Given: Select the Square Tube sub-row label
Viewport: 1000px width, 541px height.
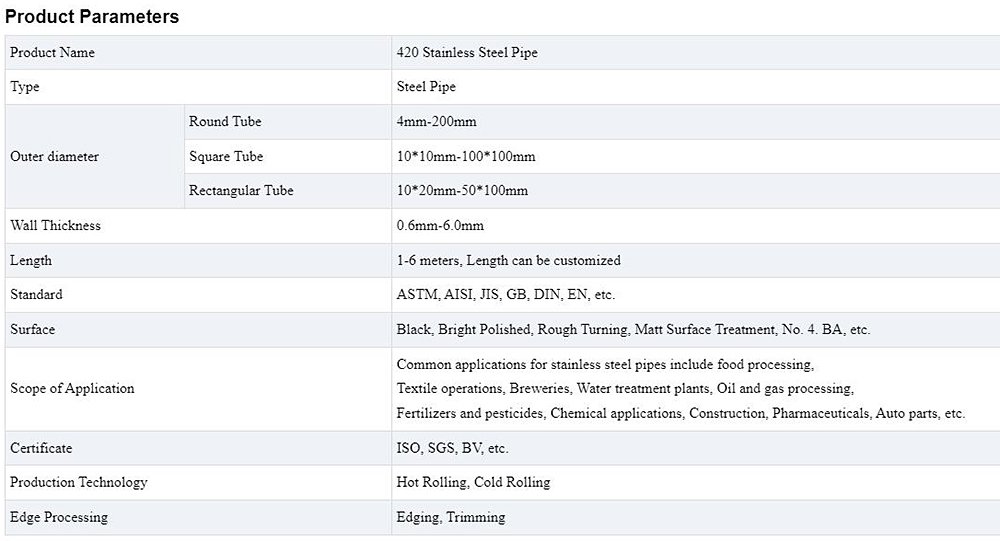Looking at the screenshot, I should click(x=226, y=156).
